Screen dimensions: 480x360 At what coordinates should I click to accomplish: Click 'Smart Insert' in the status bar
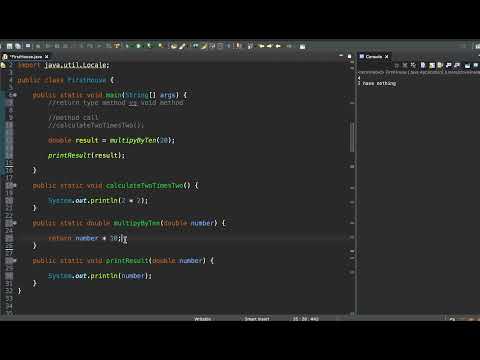pos(257,319)
